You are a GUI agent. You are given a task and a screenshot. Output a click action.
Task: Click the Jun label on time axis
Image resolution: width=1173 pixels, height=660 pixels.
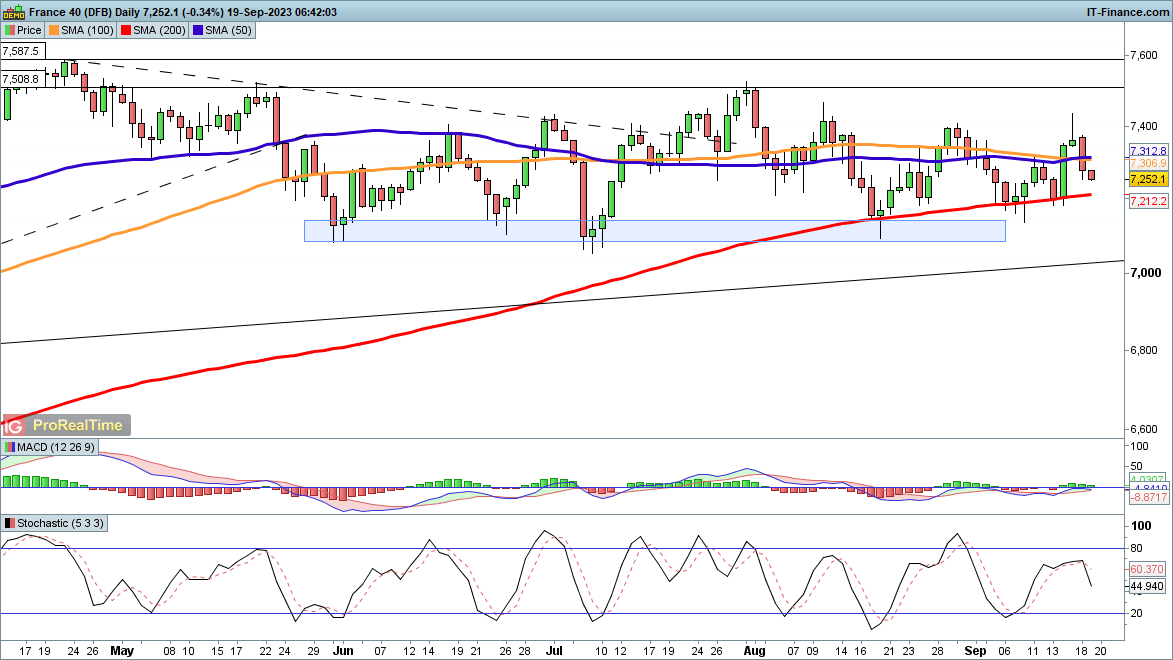pyautogui.click(x=343, y=651)
